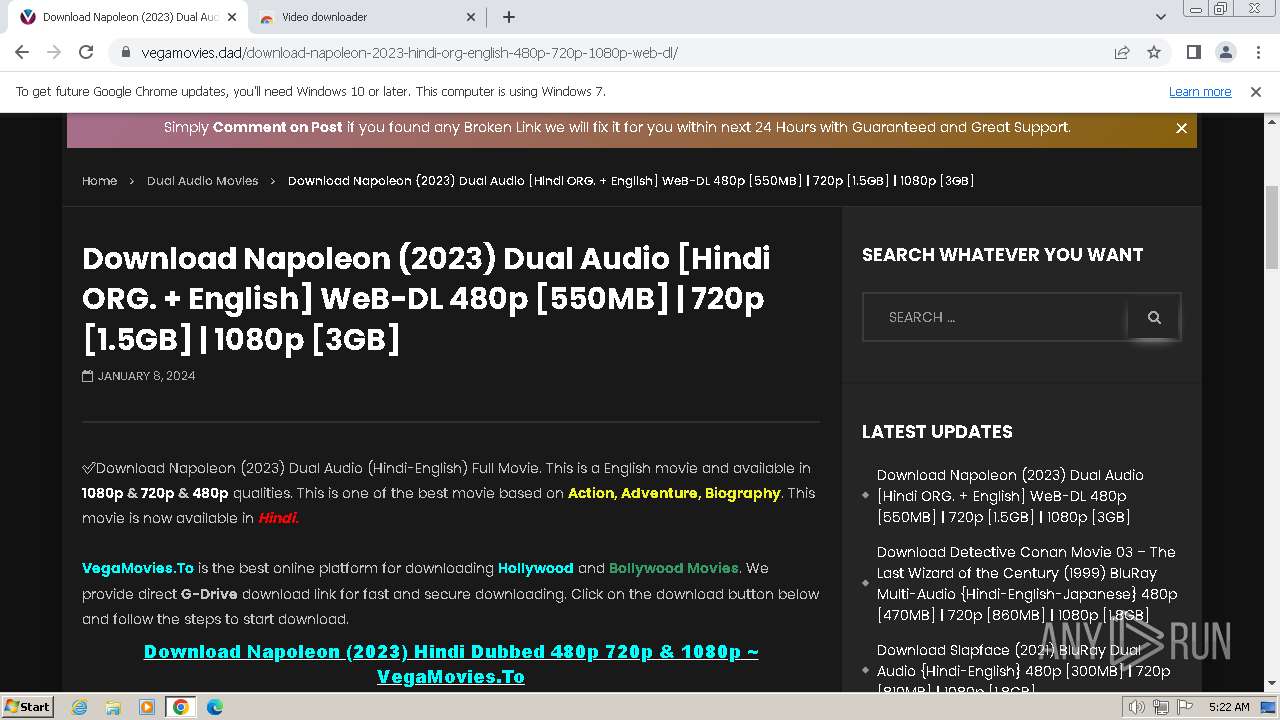Open the Windows Start menu

pos(28,707)
